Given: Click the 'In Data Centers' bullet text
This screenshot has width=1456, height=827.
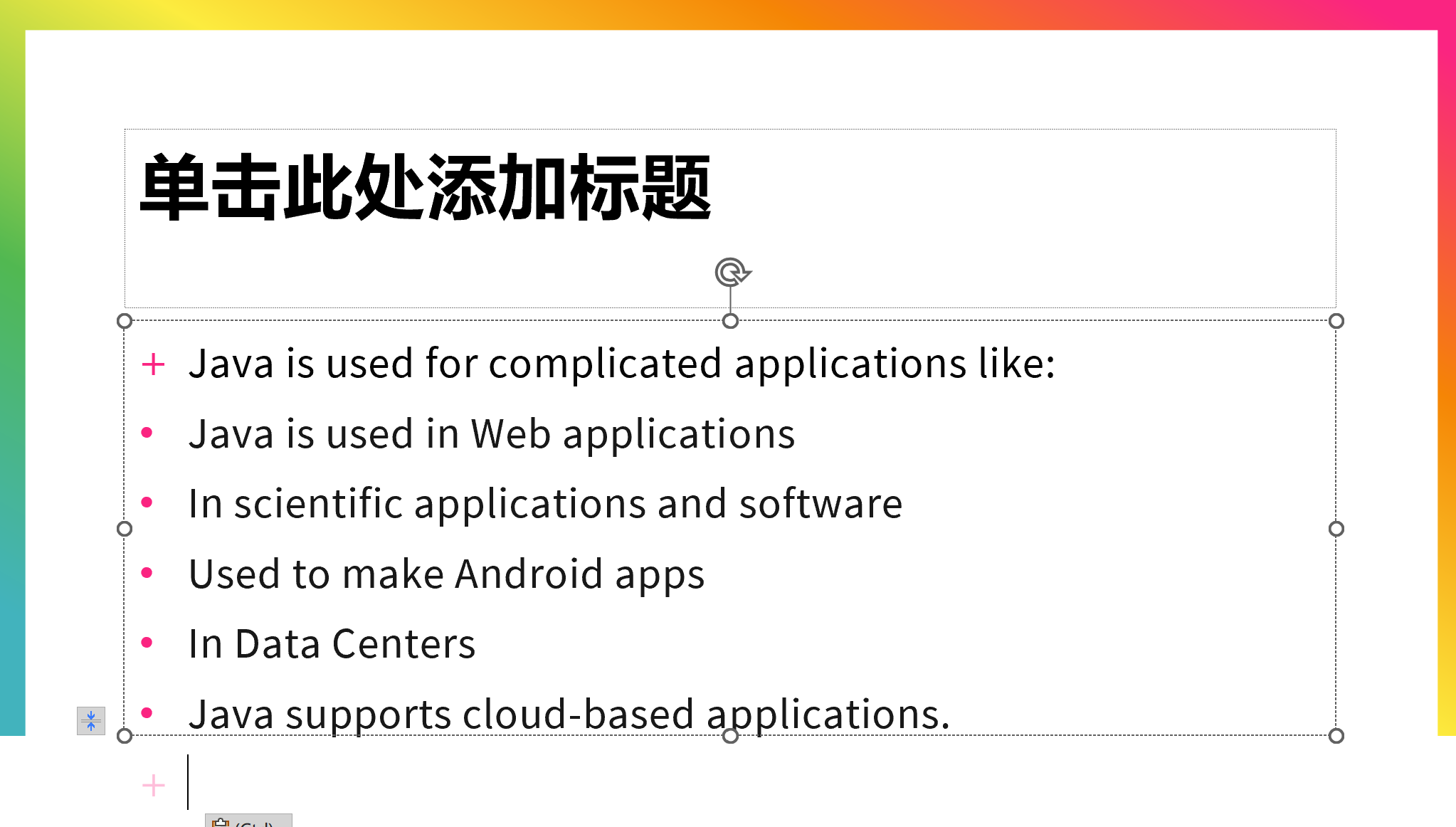Looking at the screenshot, I should [332, 645].
